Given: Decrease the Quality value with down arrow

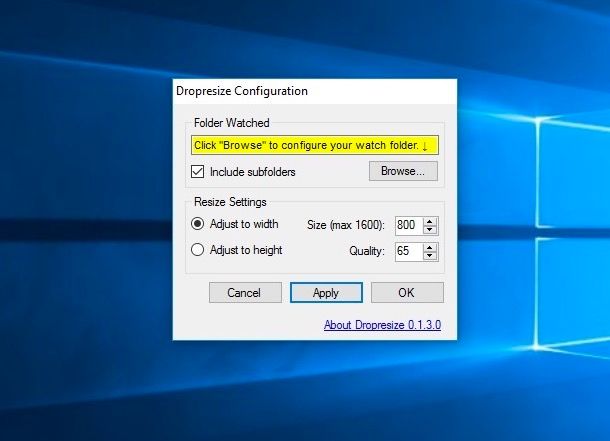Looking at the screenshot, I should 430,256.
